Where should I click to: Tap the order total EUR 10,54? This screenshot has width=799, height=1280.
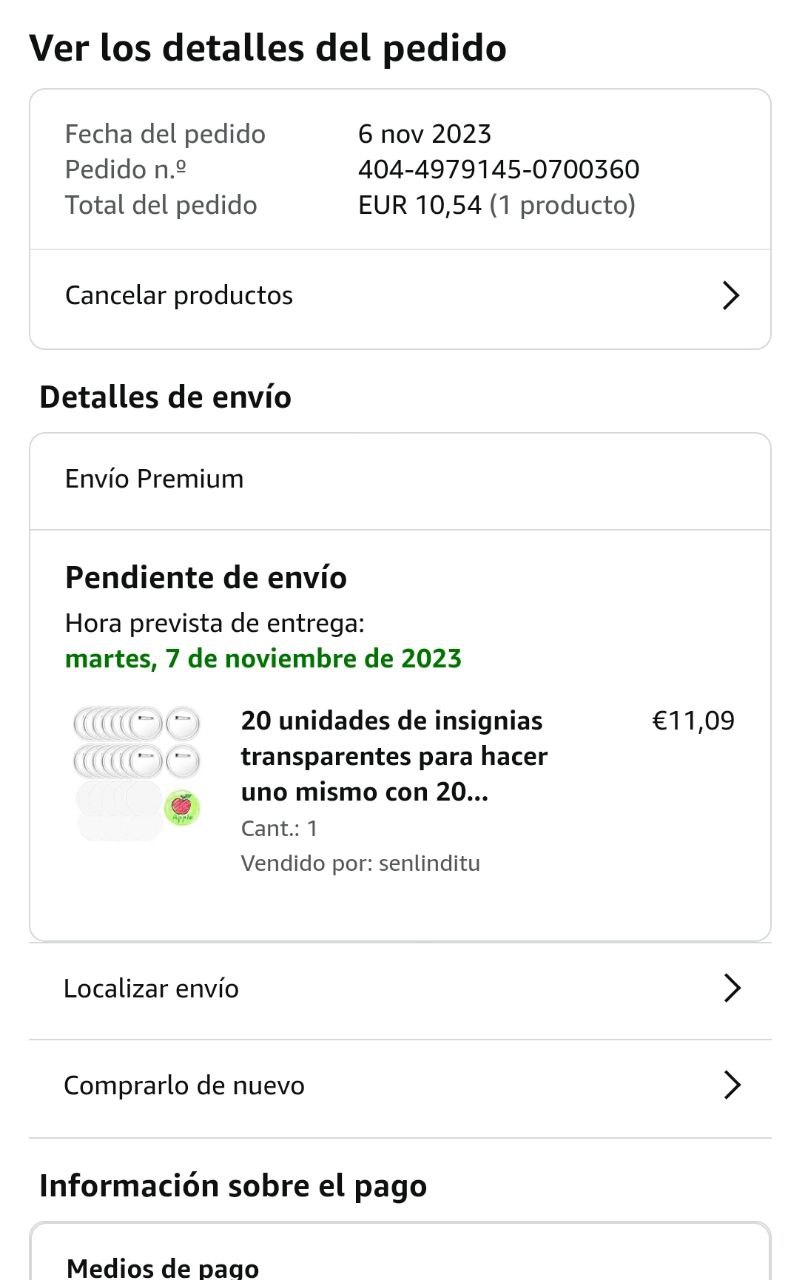(420, 206)
